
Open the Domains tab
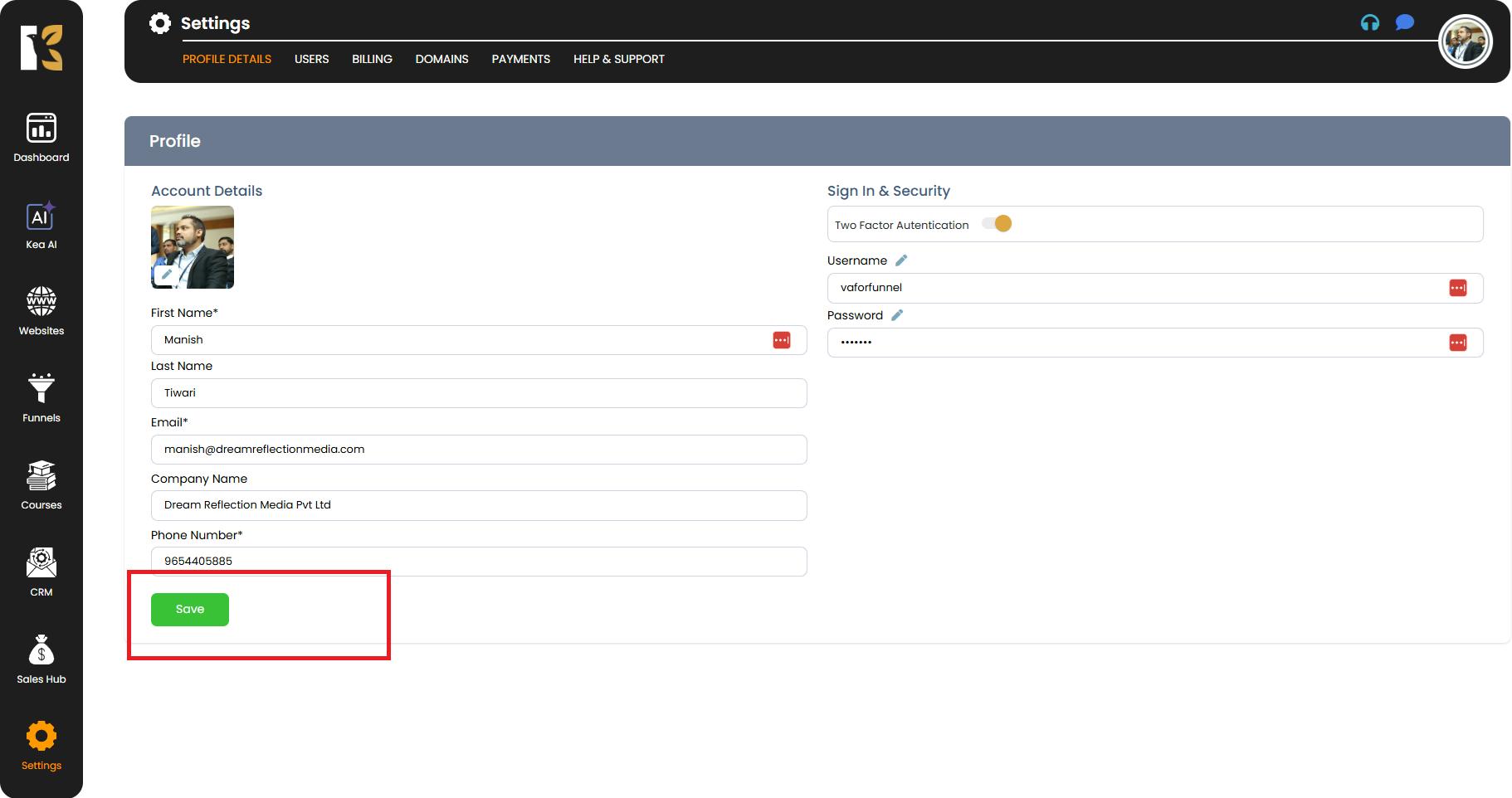click(441, 59)
